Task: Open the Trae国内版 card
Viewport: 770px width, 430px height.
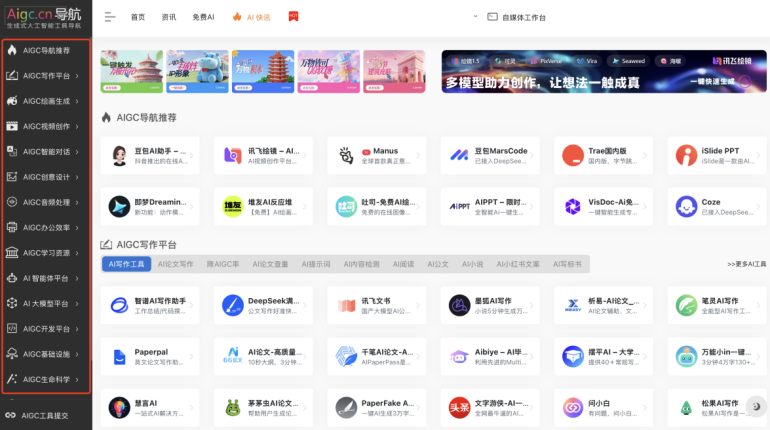Action: (604, 156)
